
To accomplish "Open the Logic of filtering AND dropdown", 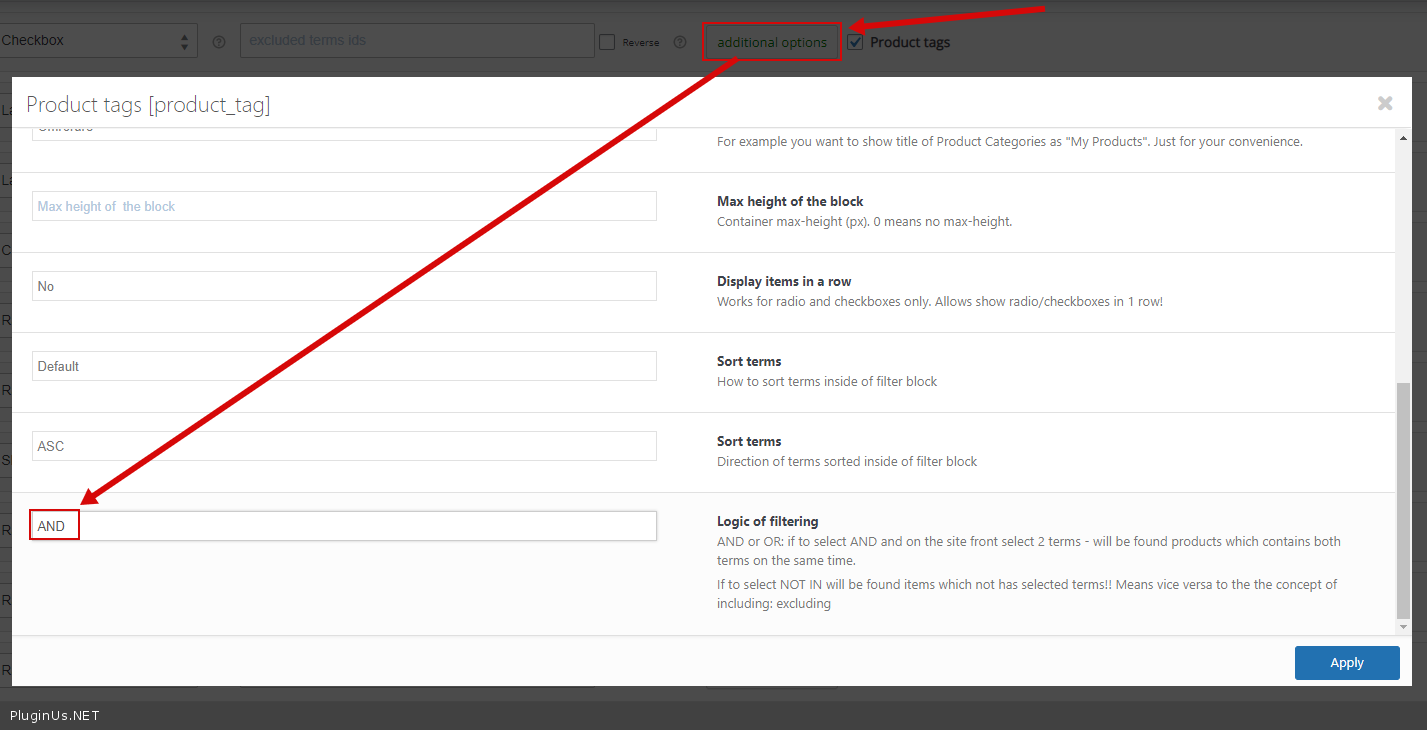I will click(344, 526).
